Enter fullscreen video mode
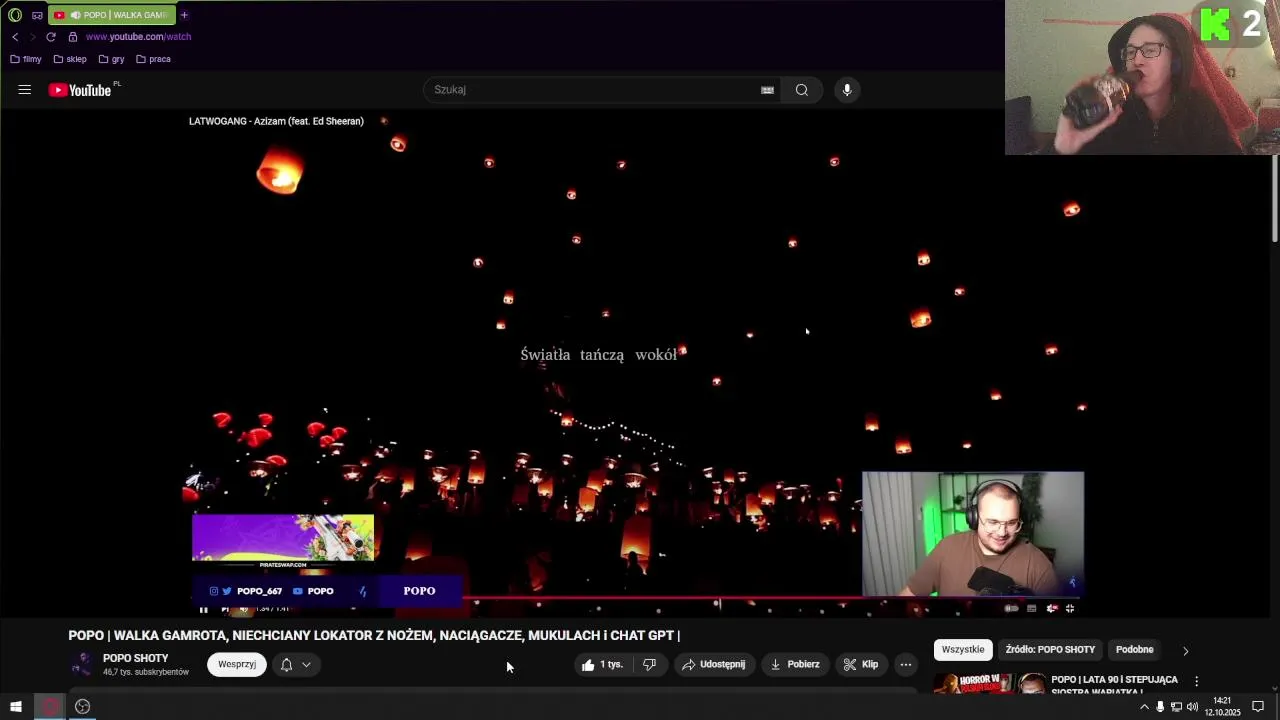1280x720 pixels. tap(1070, 608)
